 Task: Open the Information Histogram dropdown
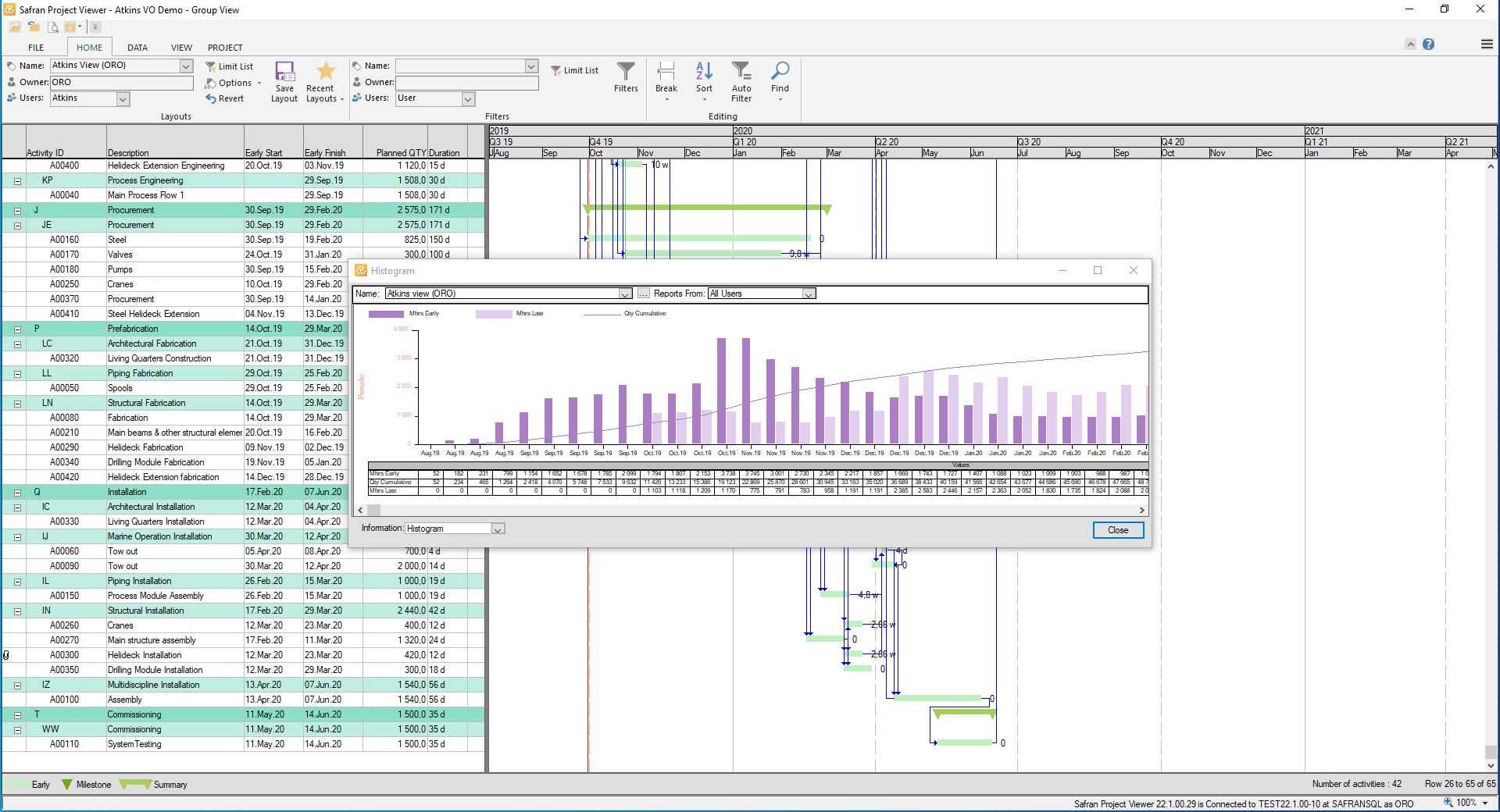pyautogui.click(x=498, y=529)
